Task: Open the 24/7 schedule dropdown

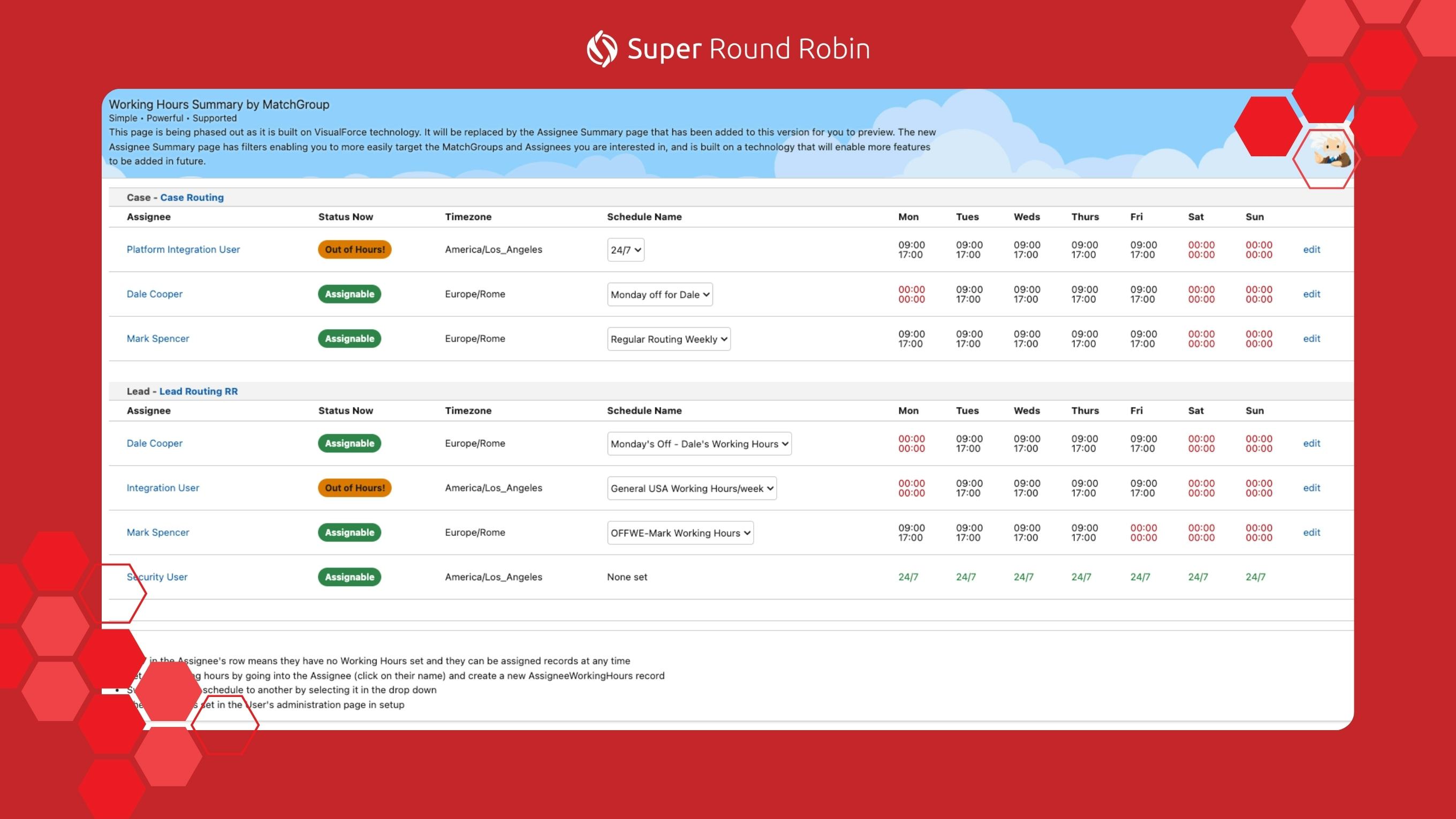Action: (625, 250)
